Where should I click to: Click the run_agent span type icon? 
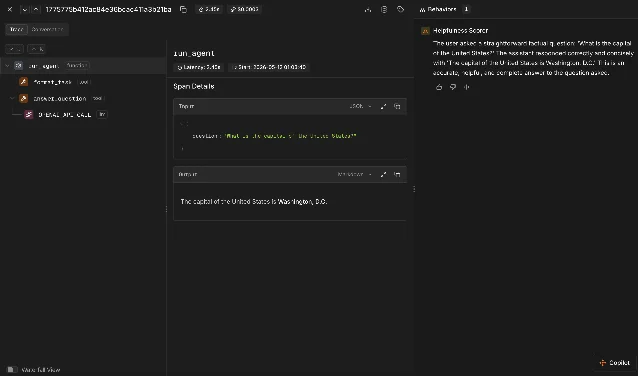(18, 66)
